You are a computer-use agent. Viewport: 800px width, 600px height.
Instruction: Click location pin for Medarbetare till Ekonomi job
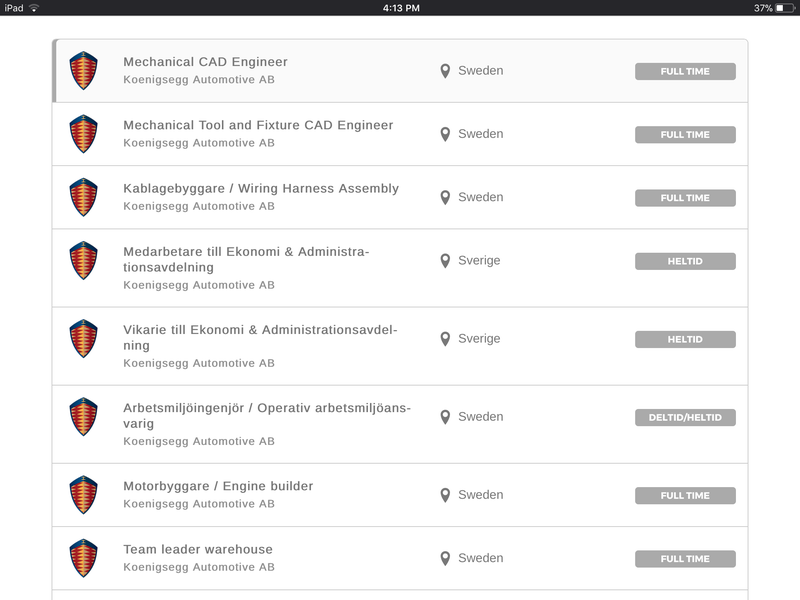tap(445, 261)
